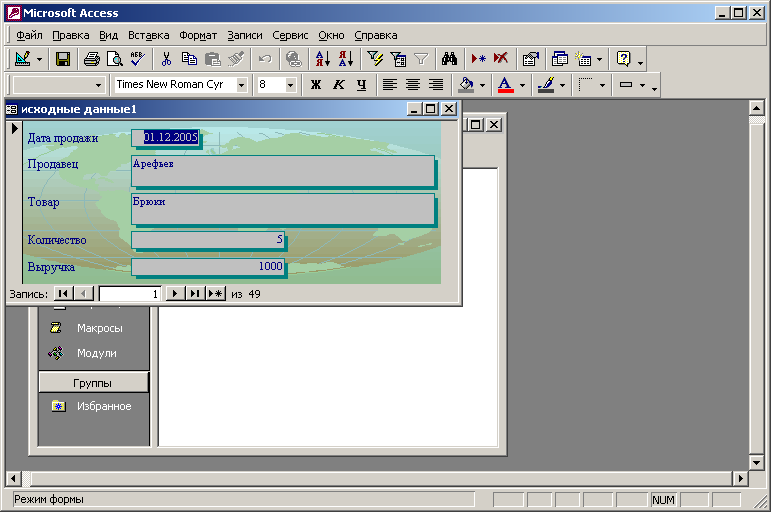Click the new record navigation button
Image resolution: width=771 pixels, height=512 pixels.
click(x=216, y=294)
